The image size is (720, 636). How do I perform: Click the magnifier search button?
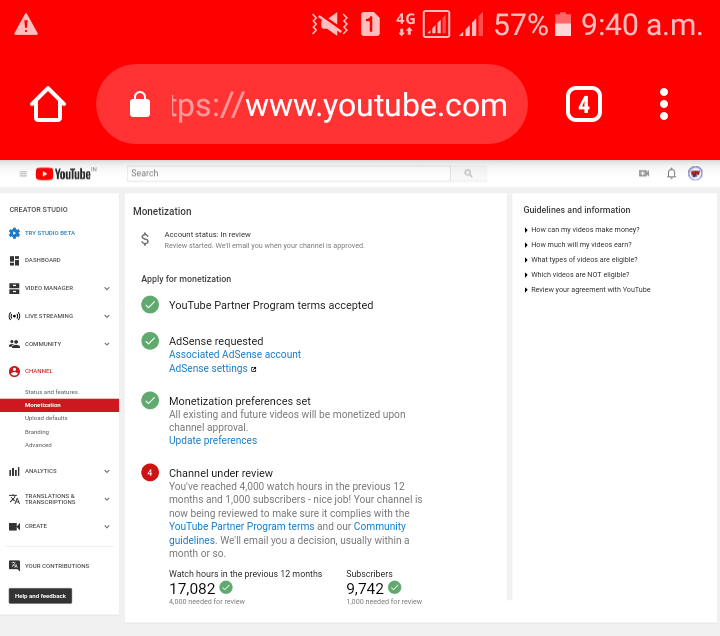tap(468, 173)
